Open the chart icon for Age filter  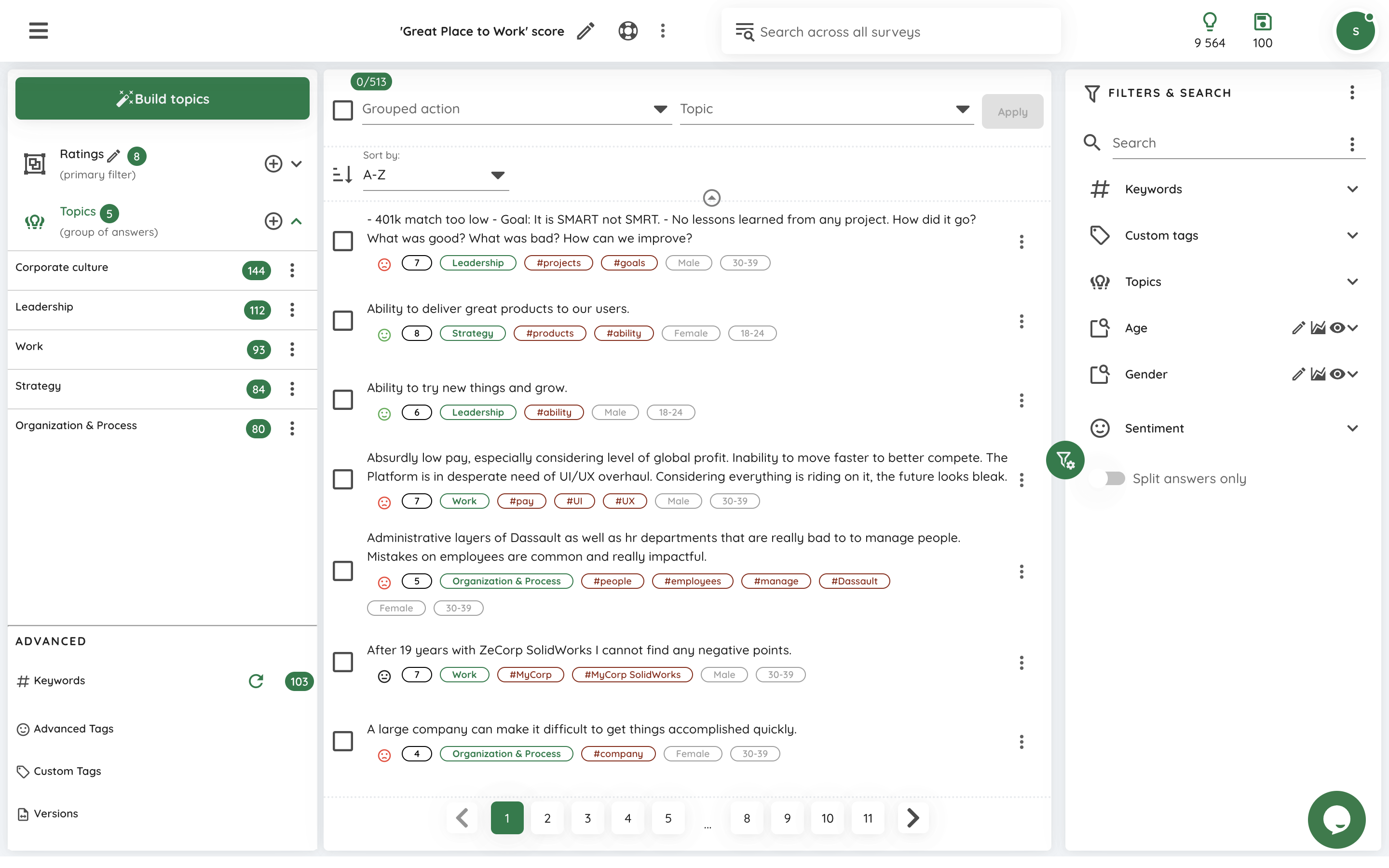click(1318, 328)
